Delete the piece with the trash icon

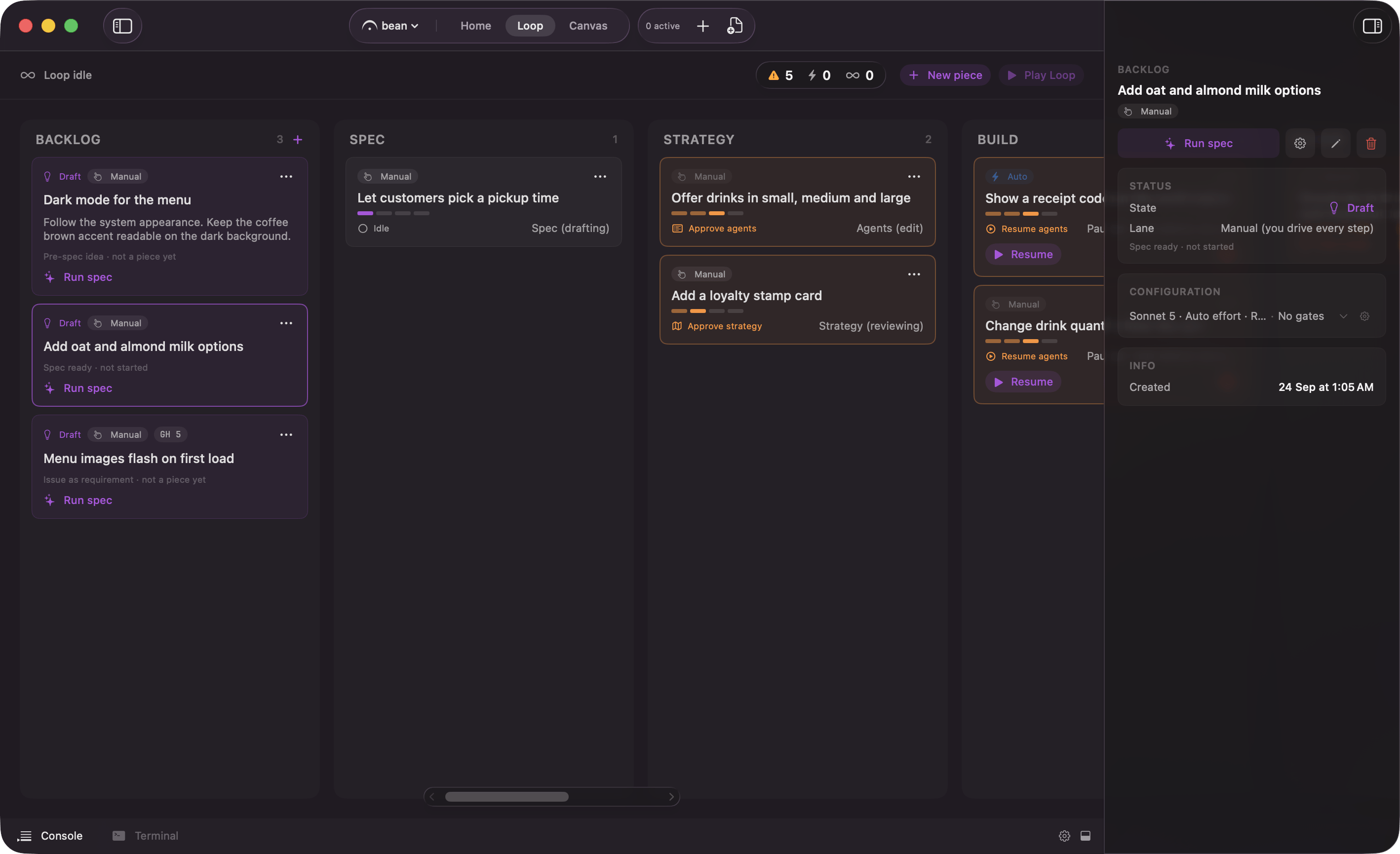click(x=1371, y=143)
